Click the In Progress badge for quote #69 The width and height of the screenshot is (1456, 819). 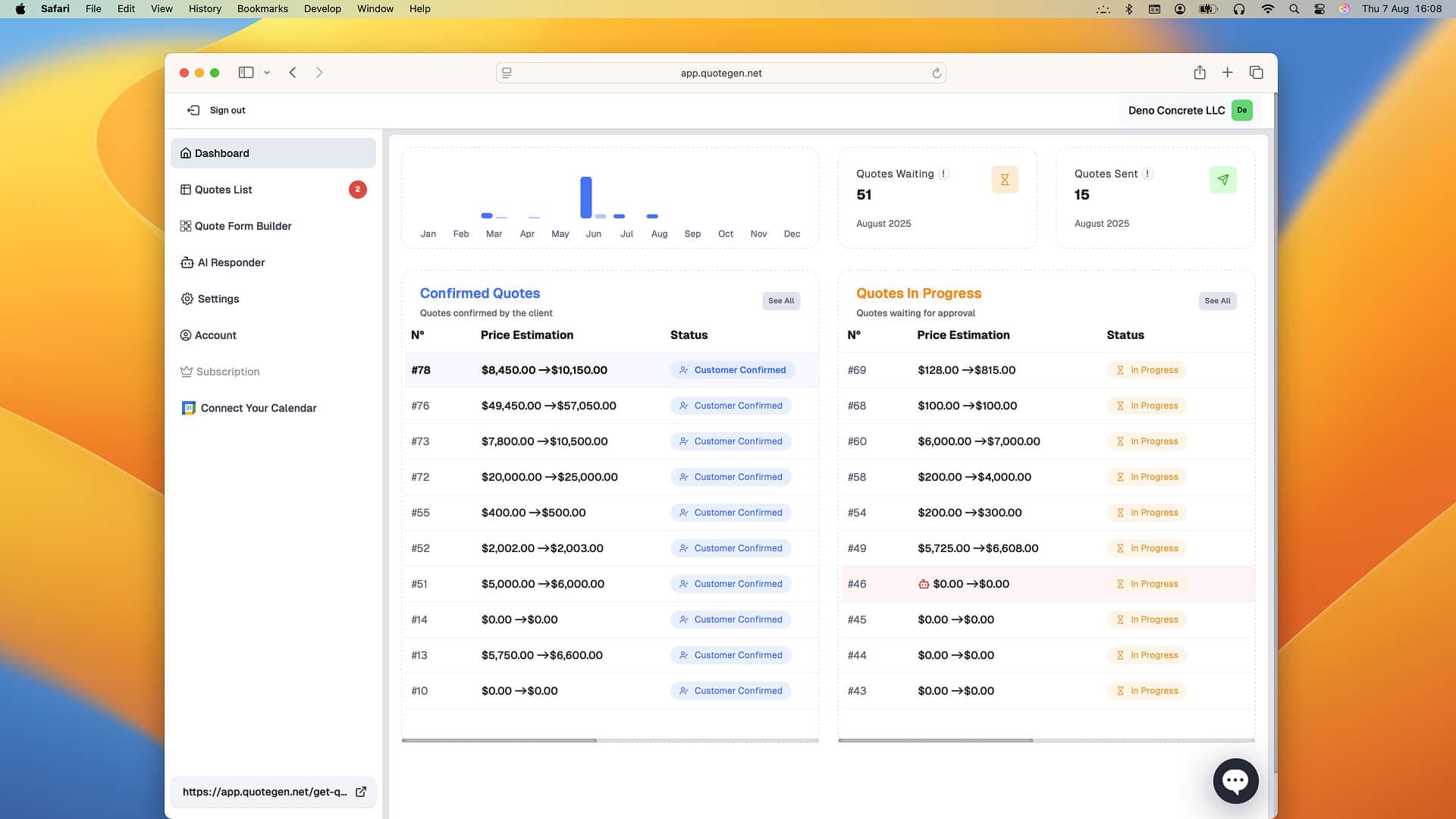1147,370
